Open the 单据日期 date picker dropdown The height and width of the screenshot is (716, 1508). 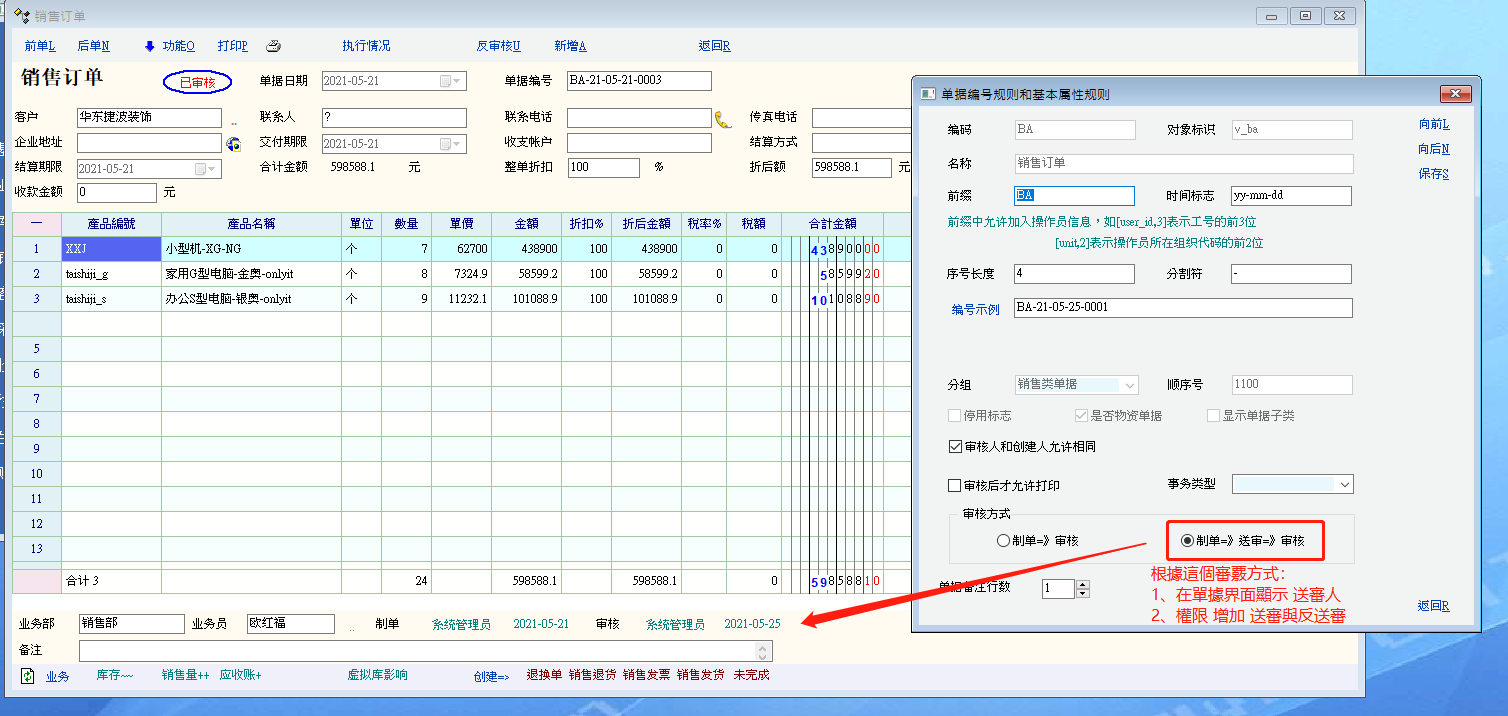click(x=456, y=81)
